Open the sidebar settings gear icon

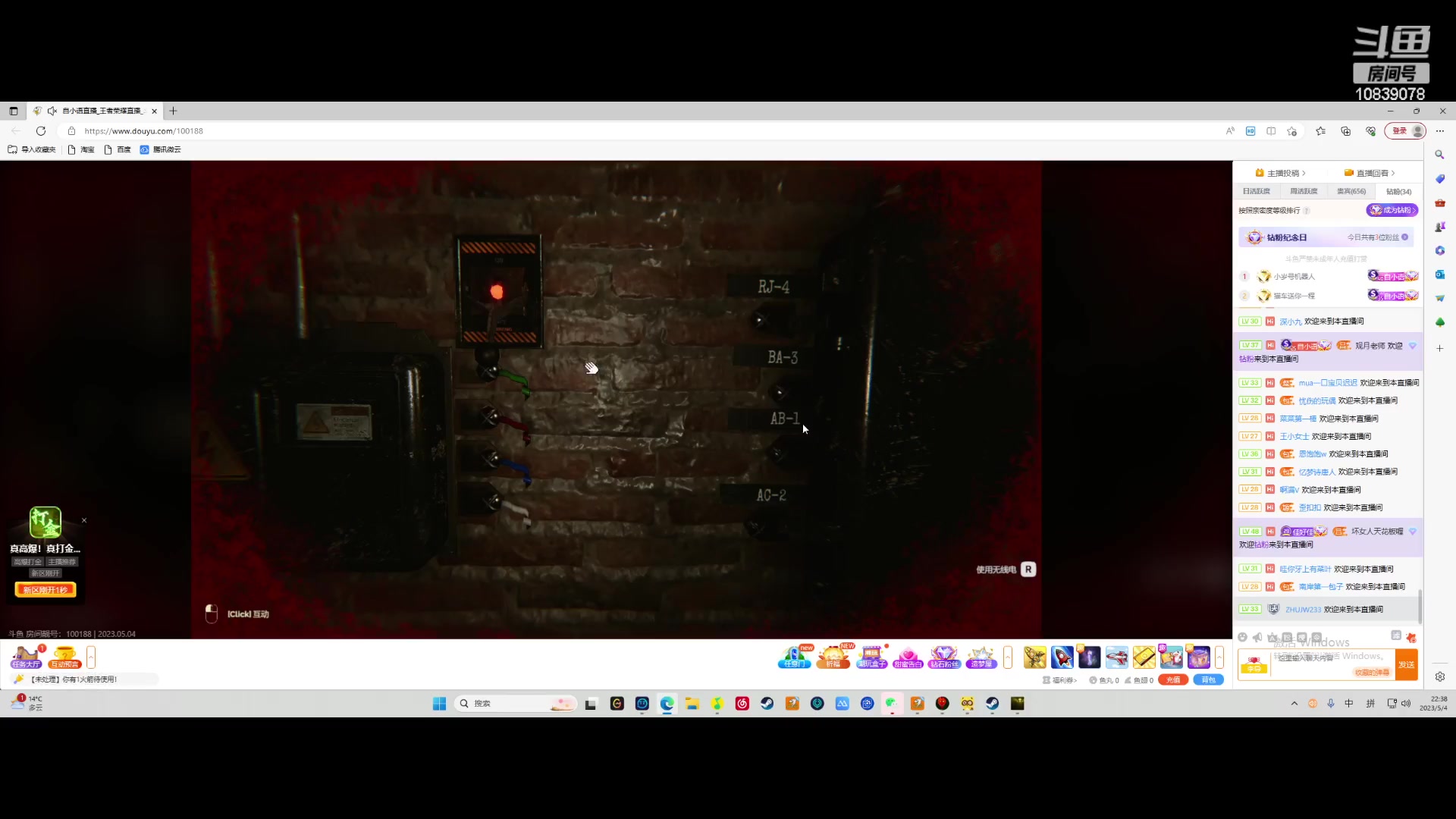pos(1439,676)
